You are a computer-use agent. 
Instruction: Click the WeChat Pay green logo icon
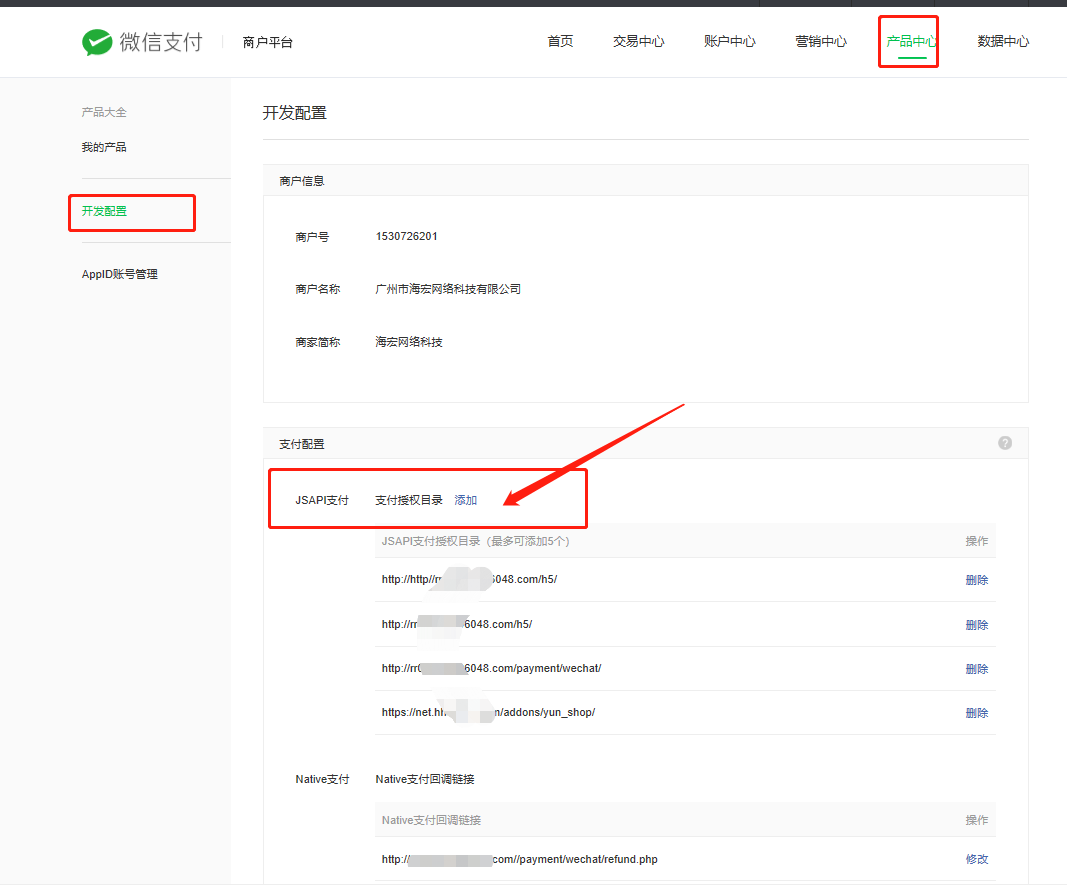[x=97, y=42]
